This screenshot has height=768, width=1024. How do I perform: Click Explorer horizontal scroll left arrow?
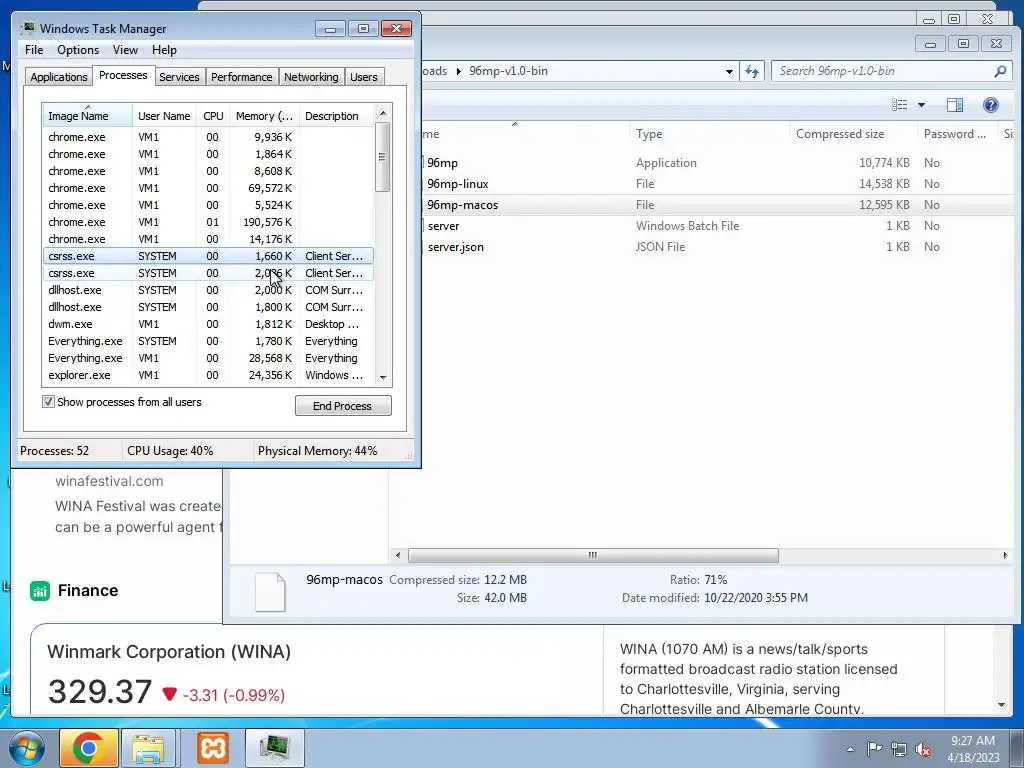tap(398, 555)
